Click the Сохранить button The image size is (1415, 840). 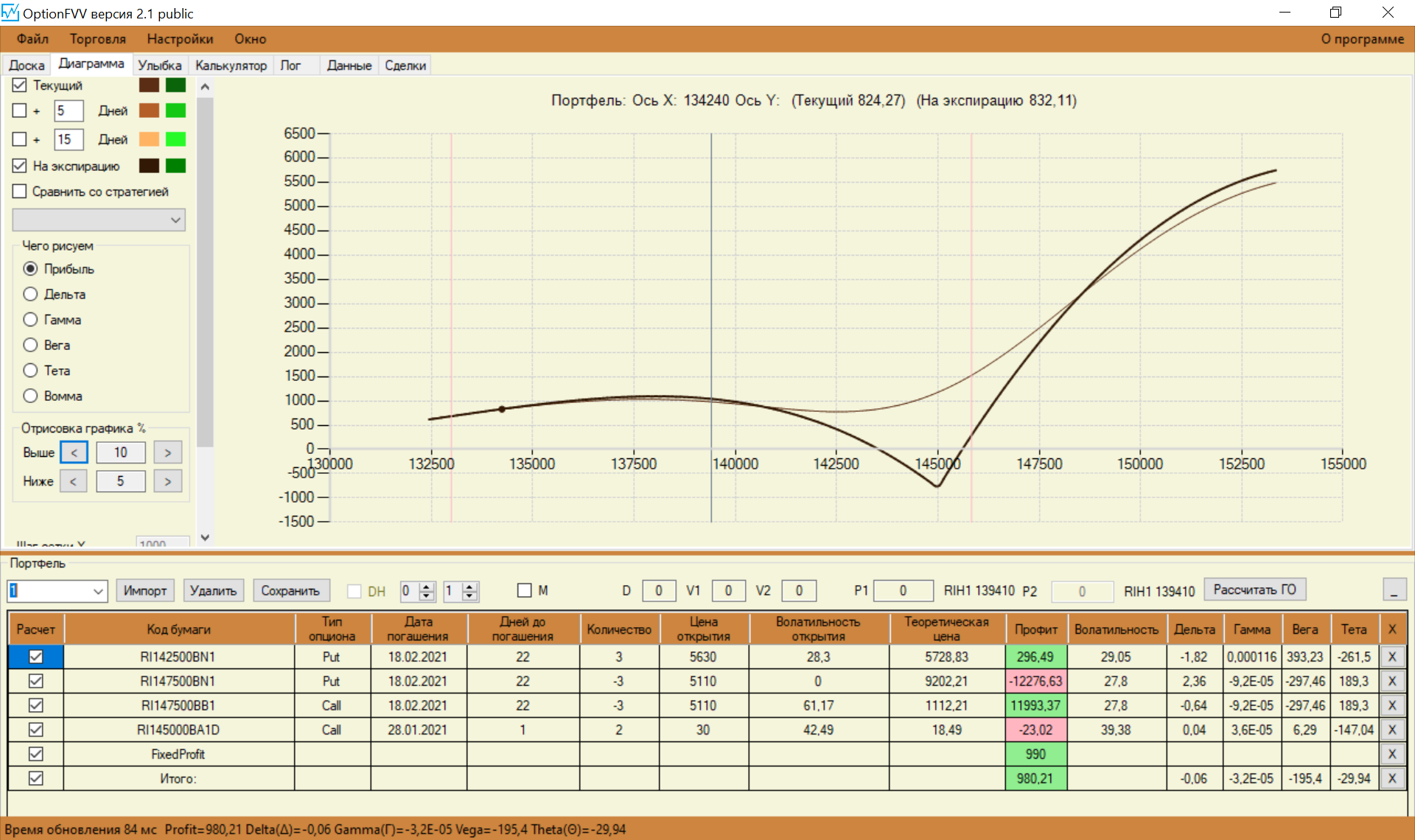[290, 591]
